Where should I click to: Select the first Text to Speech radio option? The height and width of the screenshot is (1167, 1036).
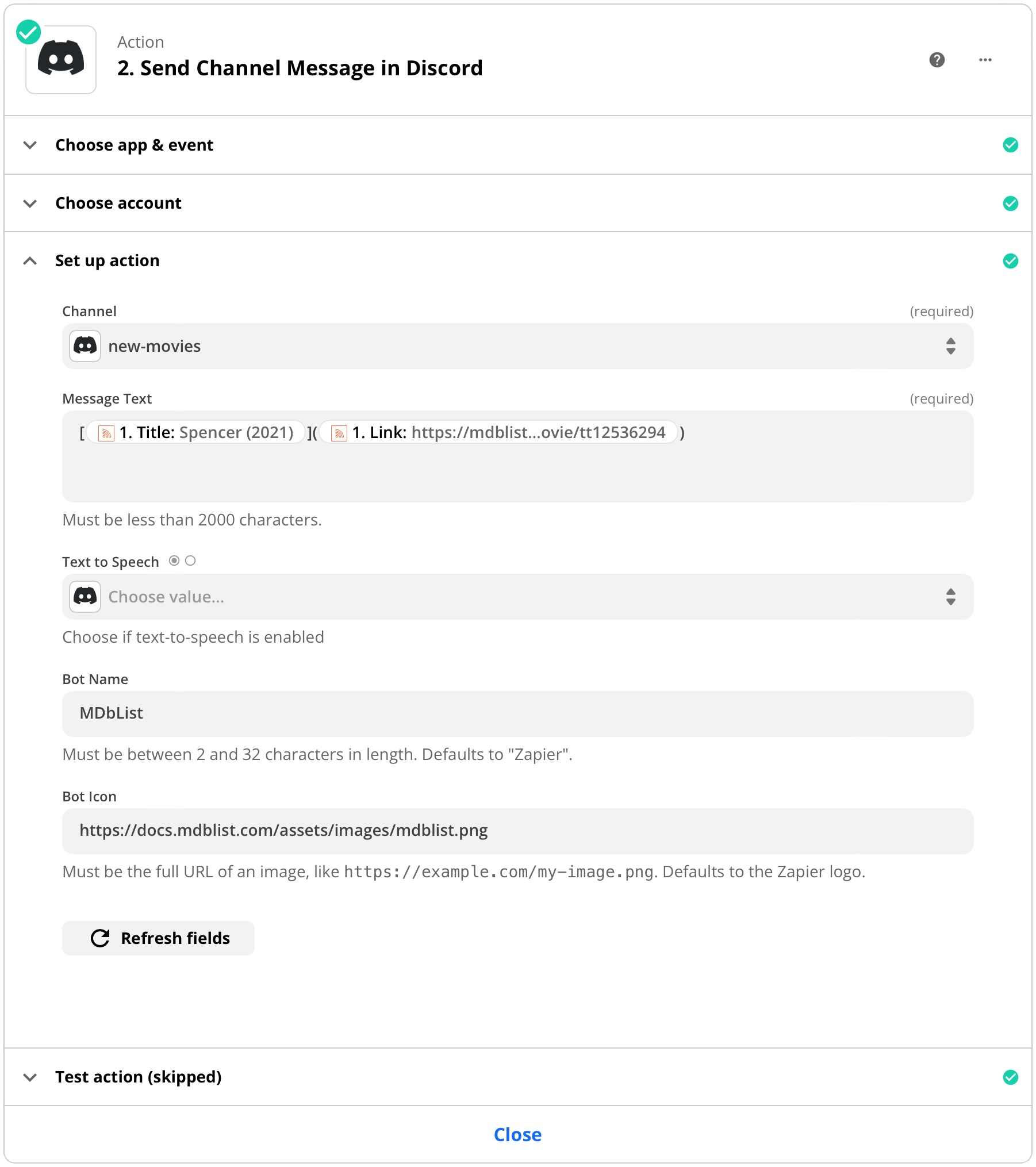coord(174,561)
